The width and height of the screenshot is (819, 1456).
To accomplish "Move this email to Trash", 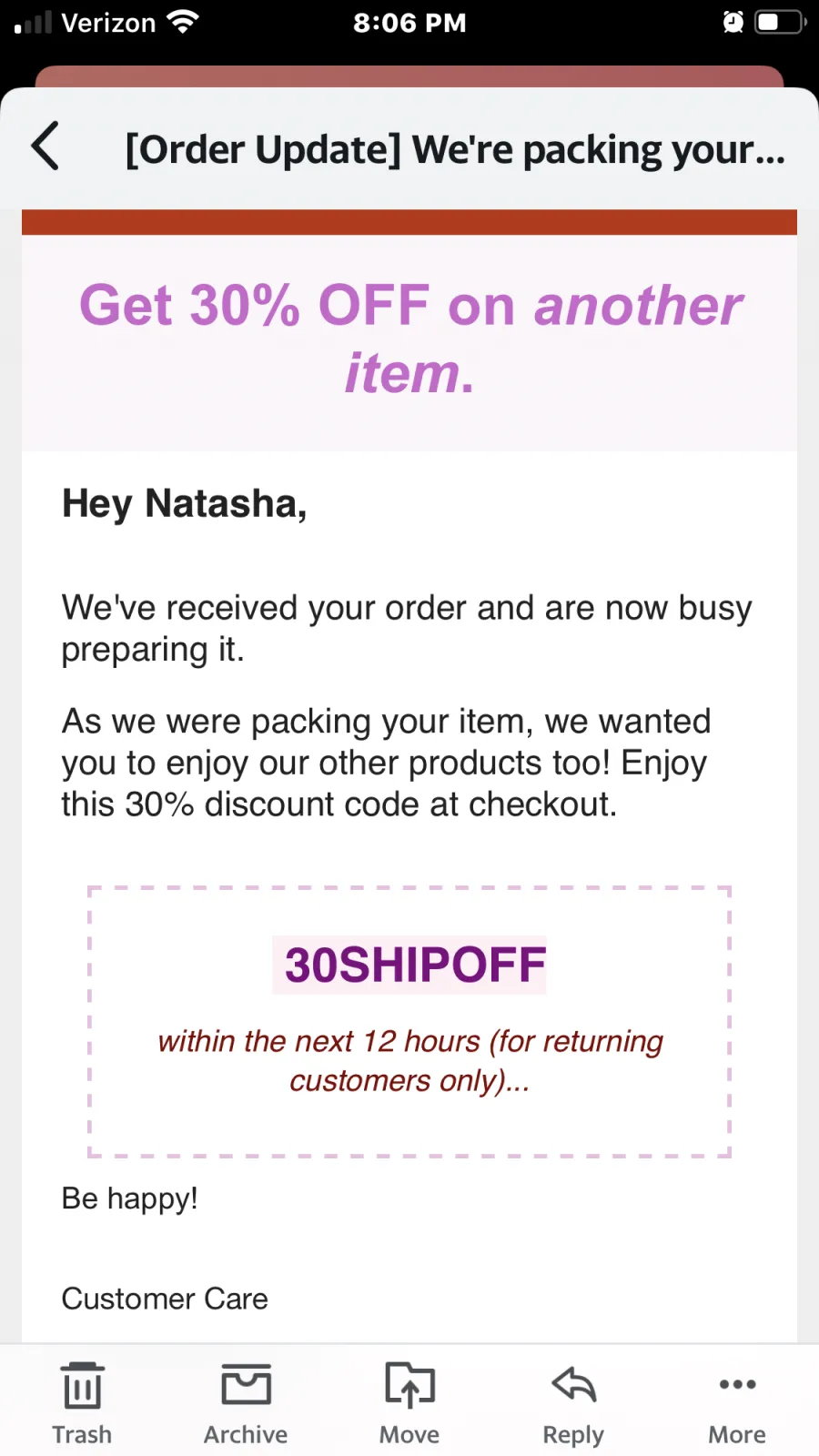I will (x=82, y=1402).
